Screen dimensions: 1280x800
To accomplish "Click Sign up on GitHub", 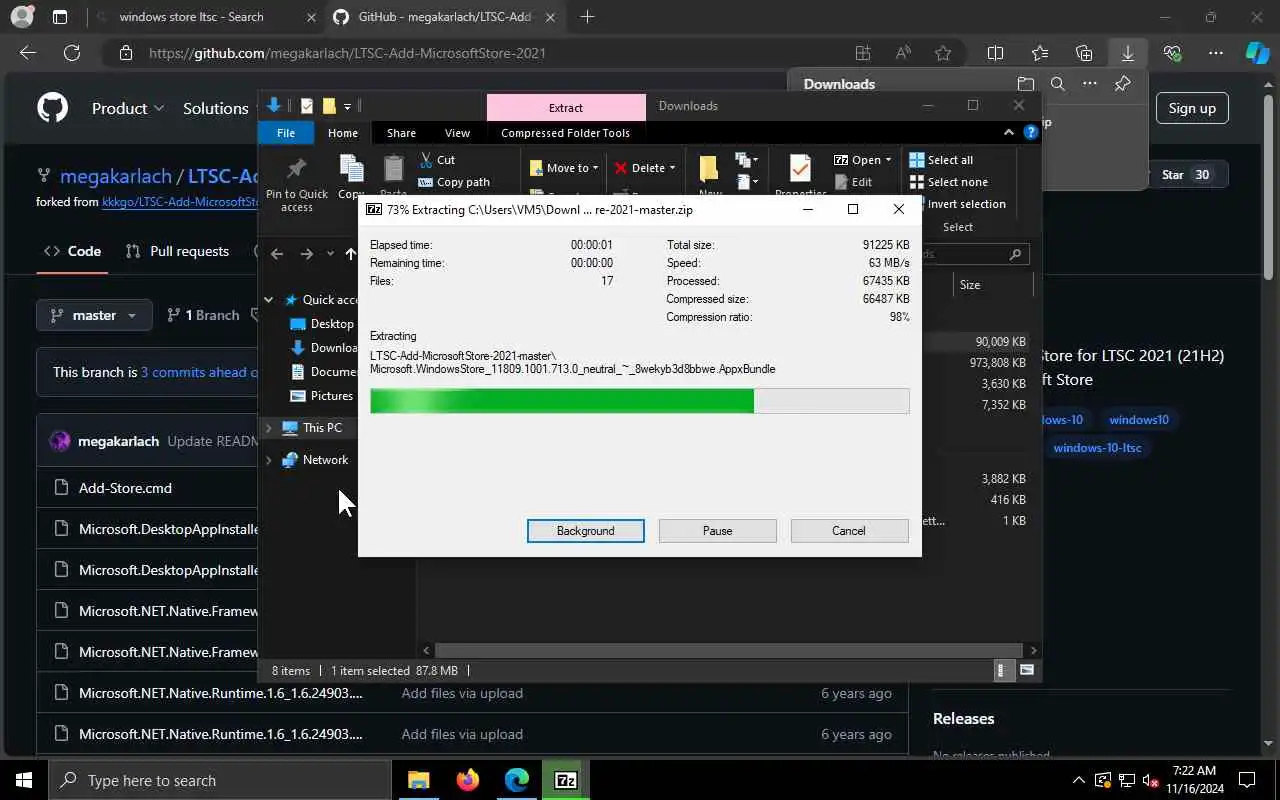I will tap(1192, 108).
